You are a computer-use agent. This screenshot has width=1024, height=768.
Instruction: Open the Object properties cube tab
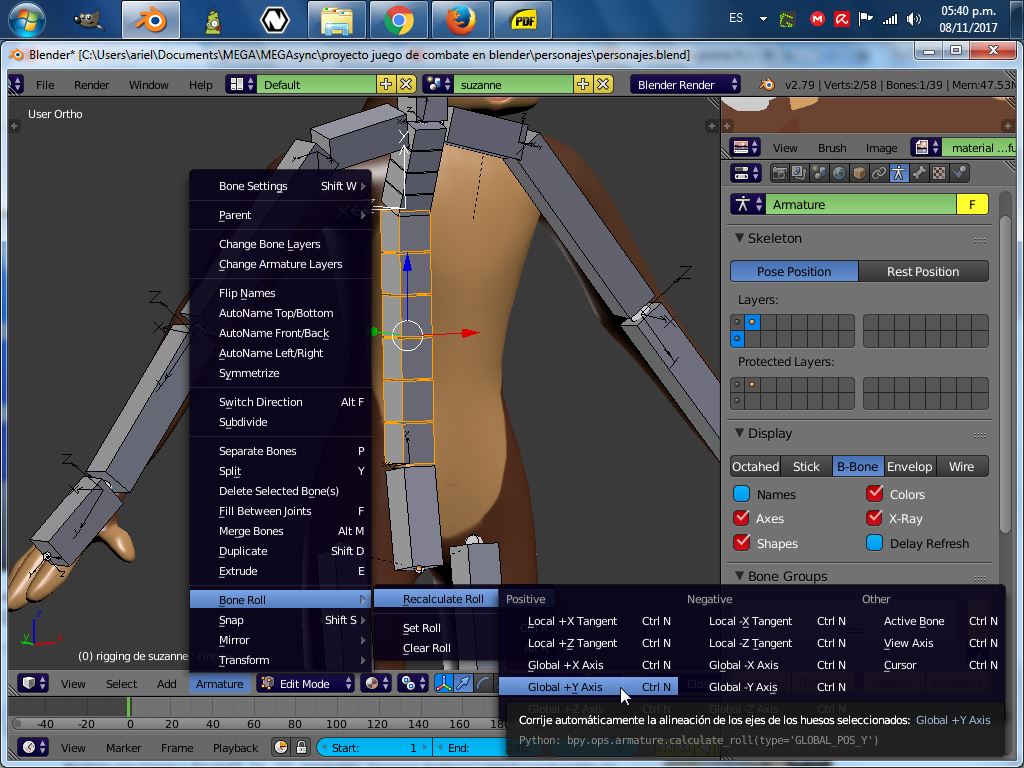tap(859, 173)
